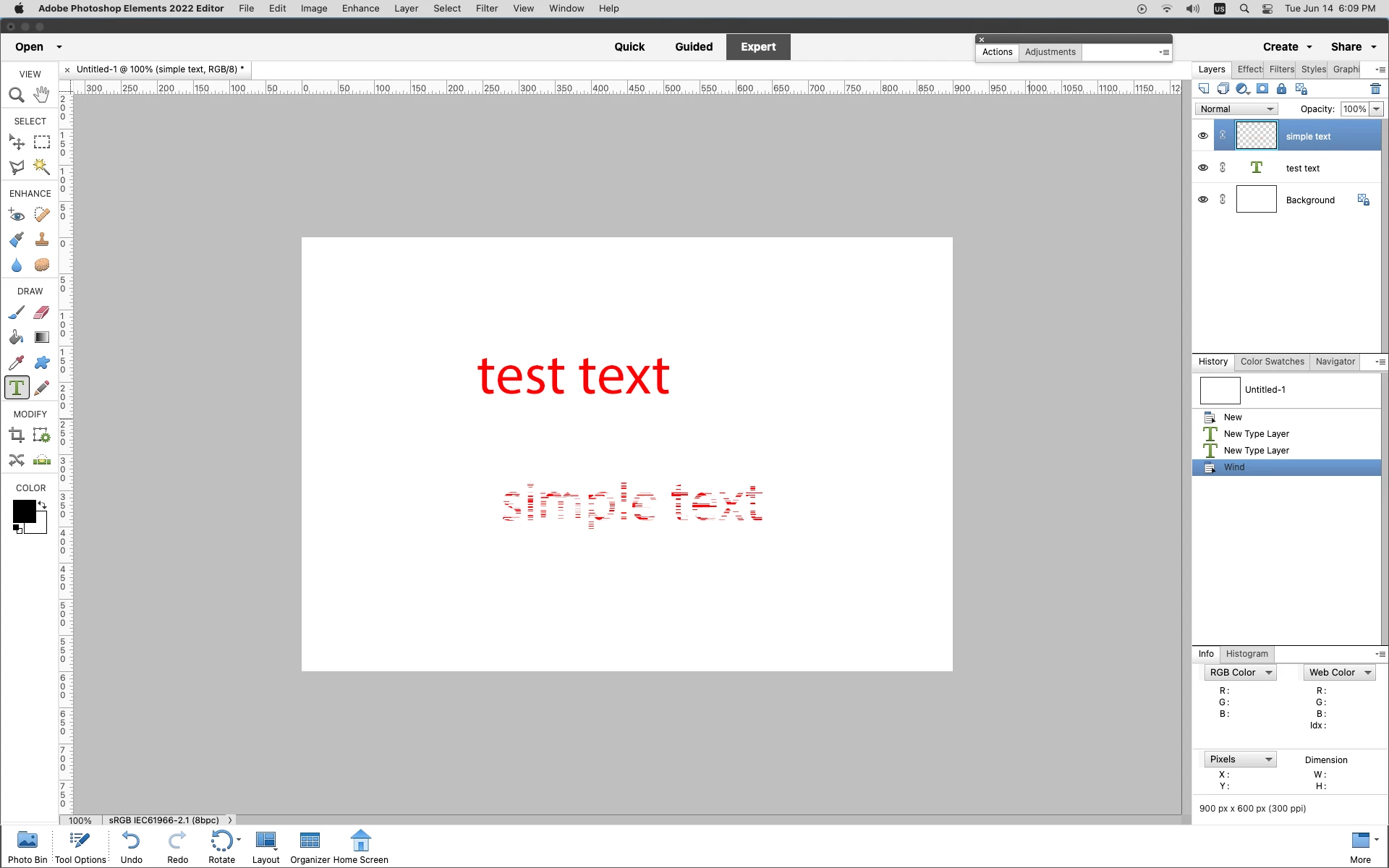
Task: Switch to the Color Swatches tab
Action: pyautogui.click(x=1272, y=362)
